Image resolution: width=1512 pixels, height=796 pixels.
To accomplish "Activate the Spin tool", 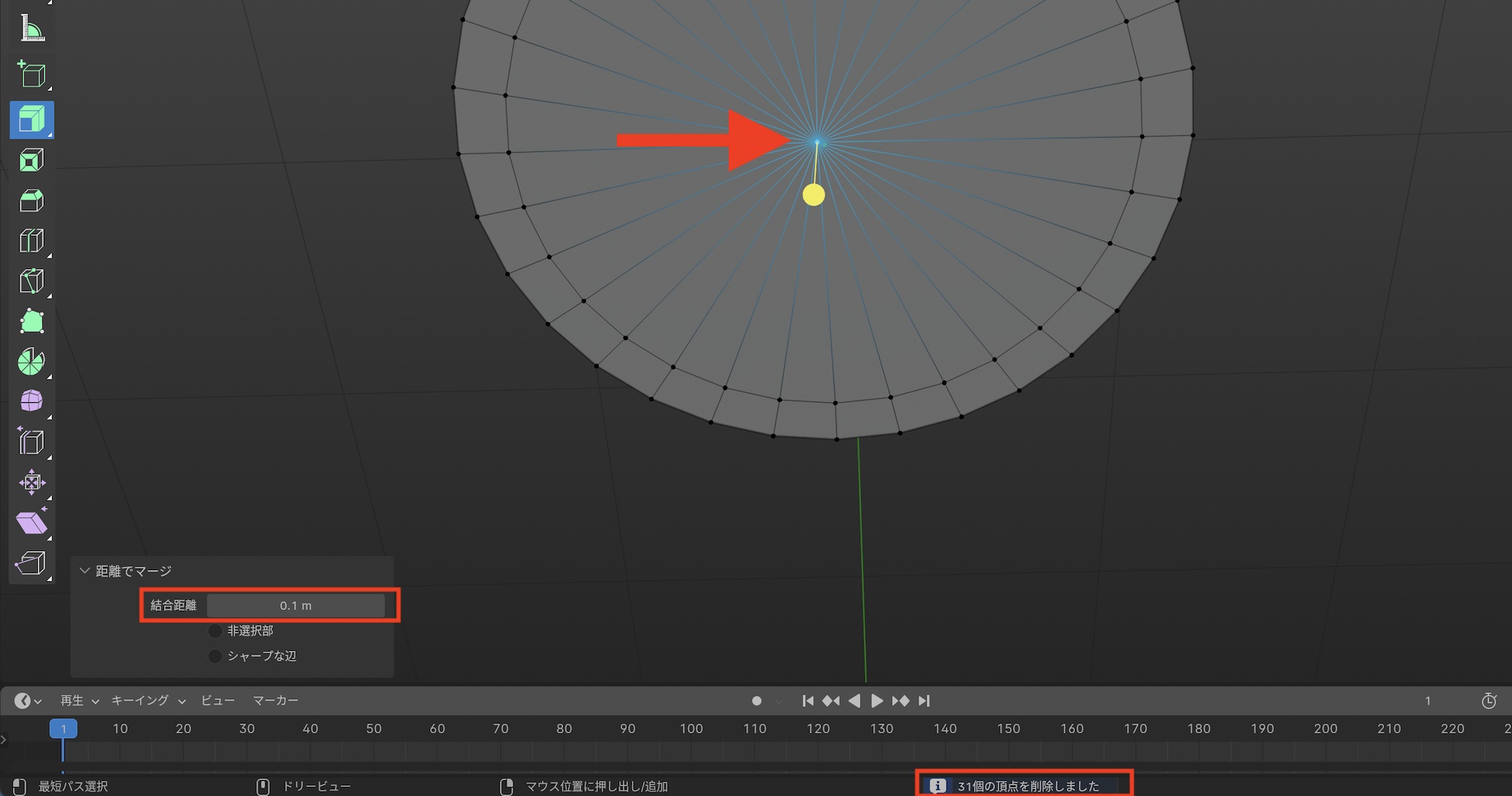I will coord(32,362).
